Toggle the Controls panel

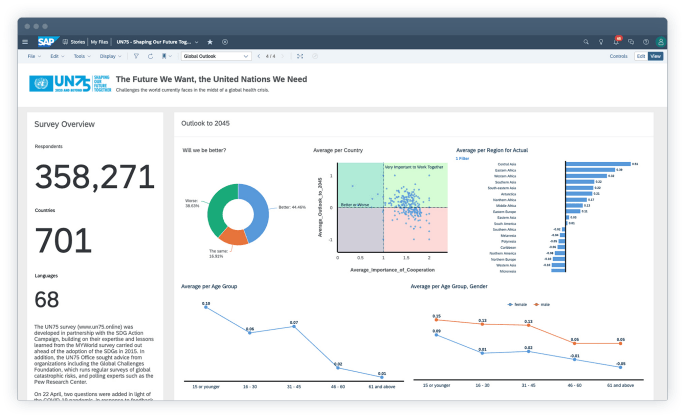pyautogui.click(x=619, y=56)
